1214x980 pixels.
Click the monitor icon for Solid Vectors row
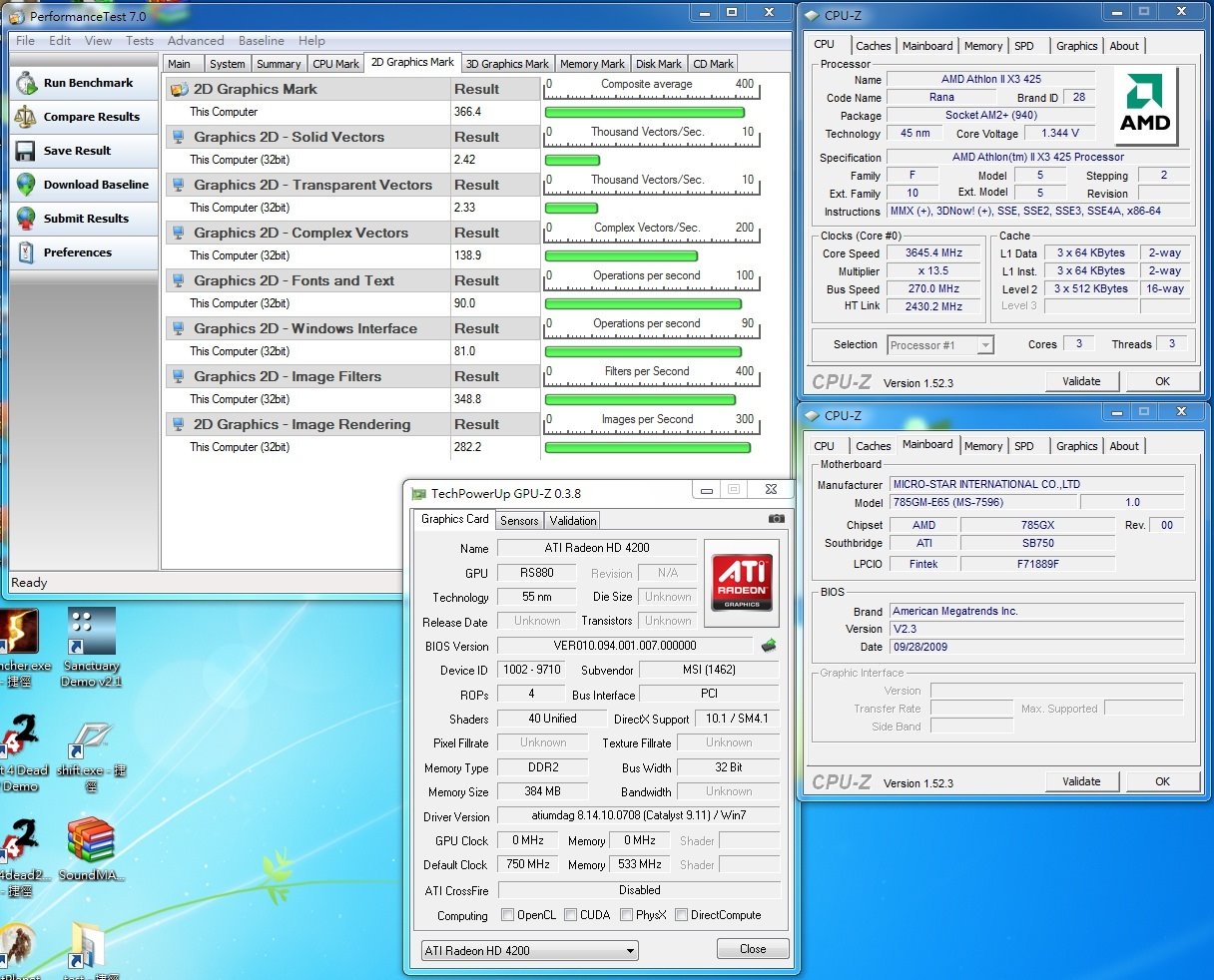178,137
